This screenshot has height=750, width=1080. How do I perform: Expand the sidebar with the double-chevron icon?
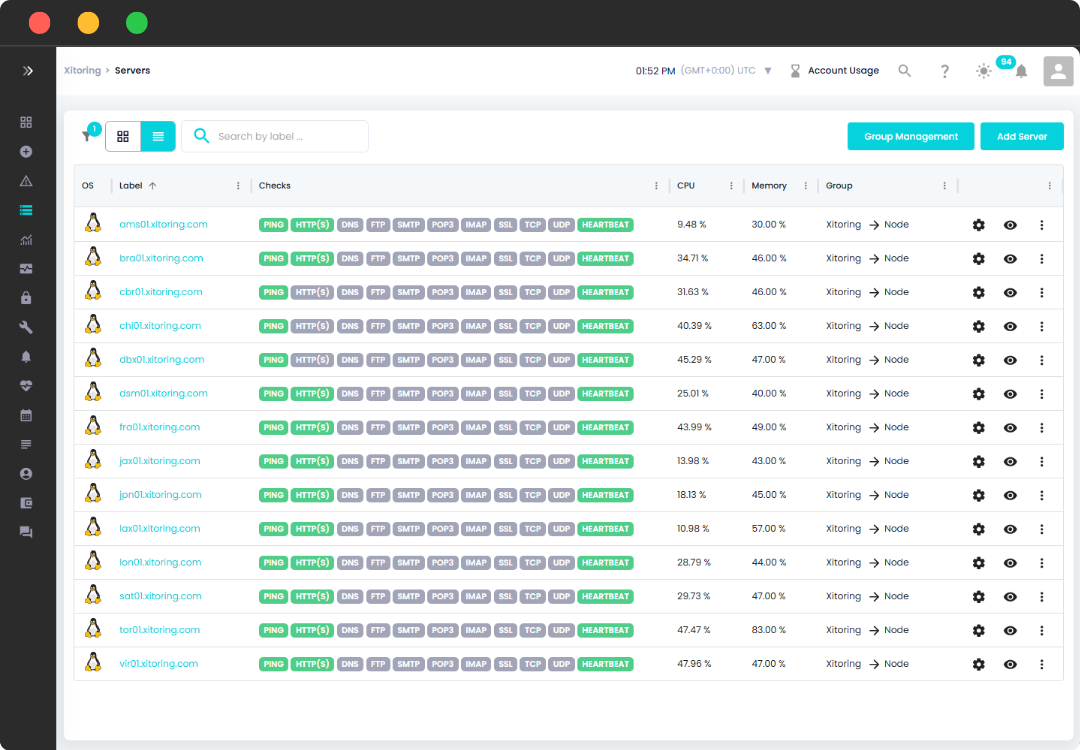(x=28, y=71)
